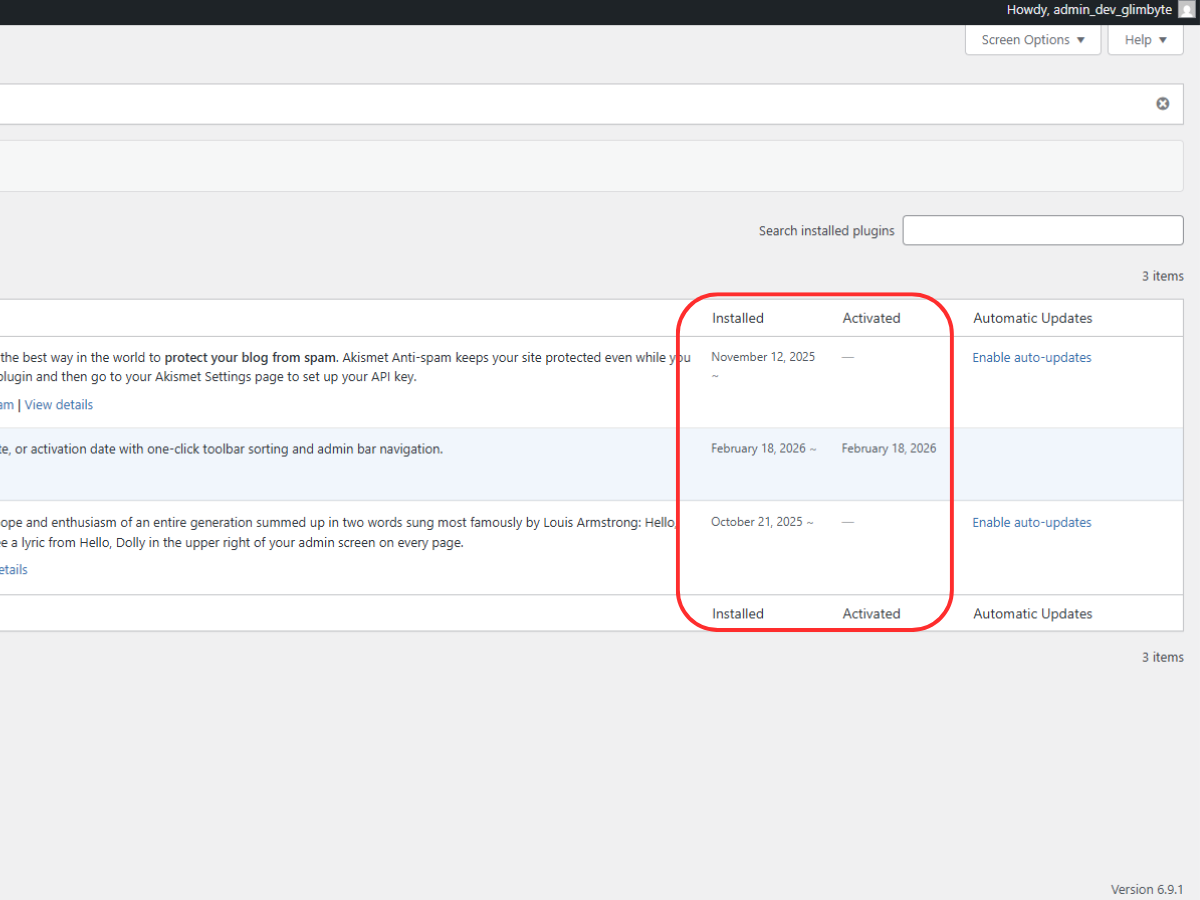1200x900 pixels.
Task: Expand the Help dropdown
Action: [x=1145, y=40]
